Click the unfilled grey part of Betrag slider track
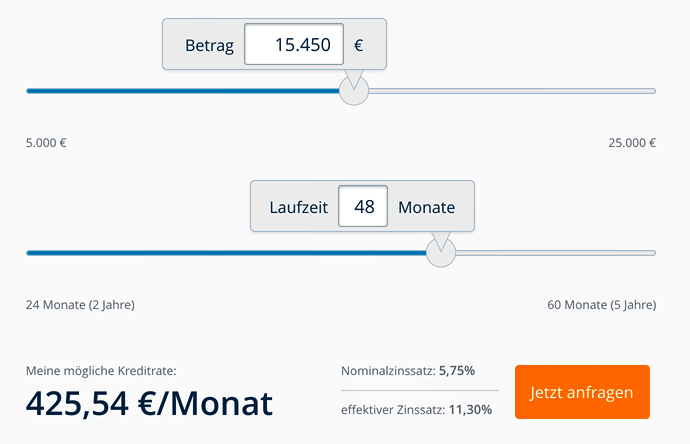Image resolution: width=690 pixels, height=444 pixels. tap(512, 91)
